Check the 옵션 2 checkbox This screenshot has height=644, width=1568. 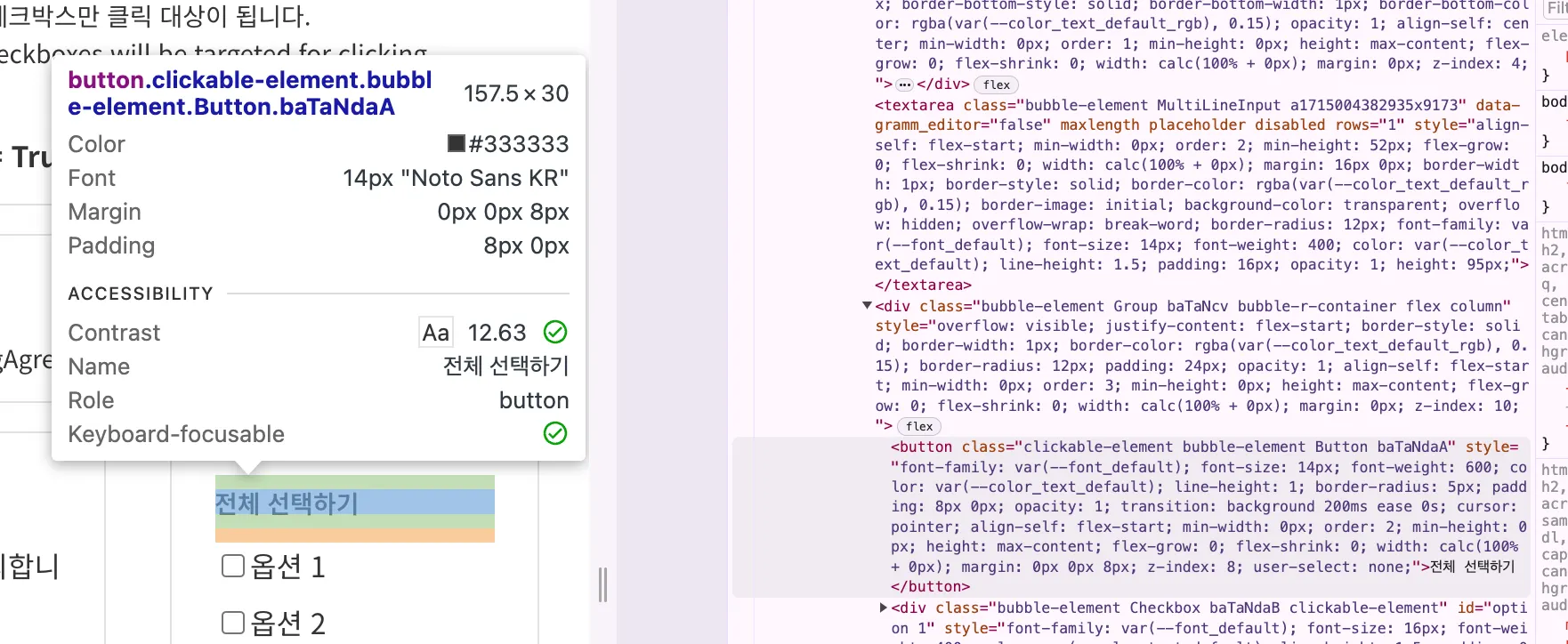tap(233, 623)
